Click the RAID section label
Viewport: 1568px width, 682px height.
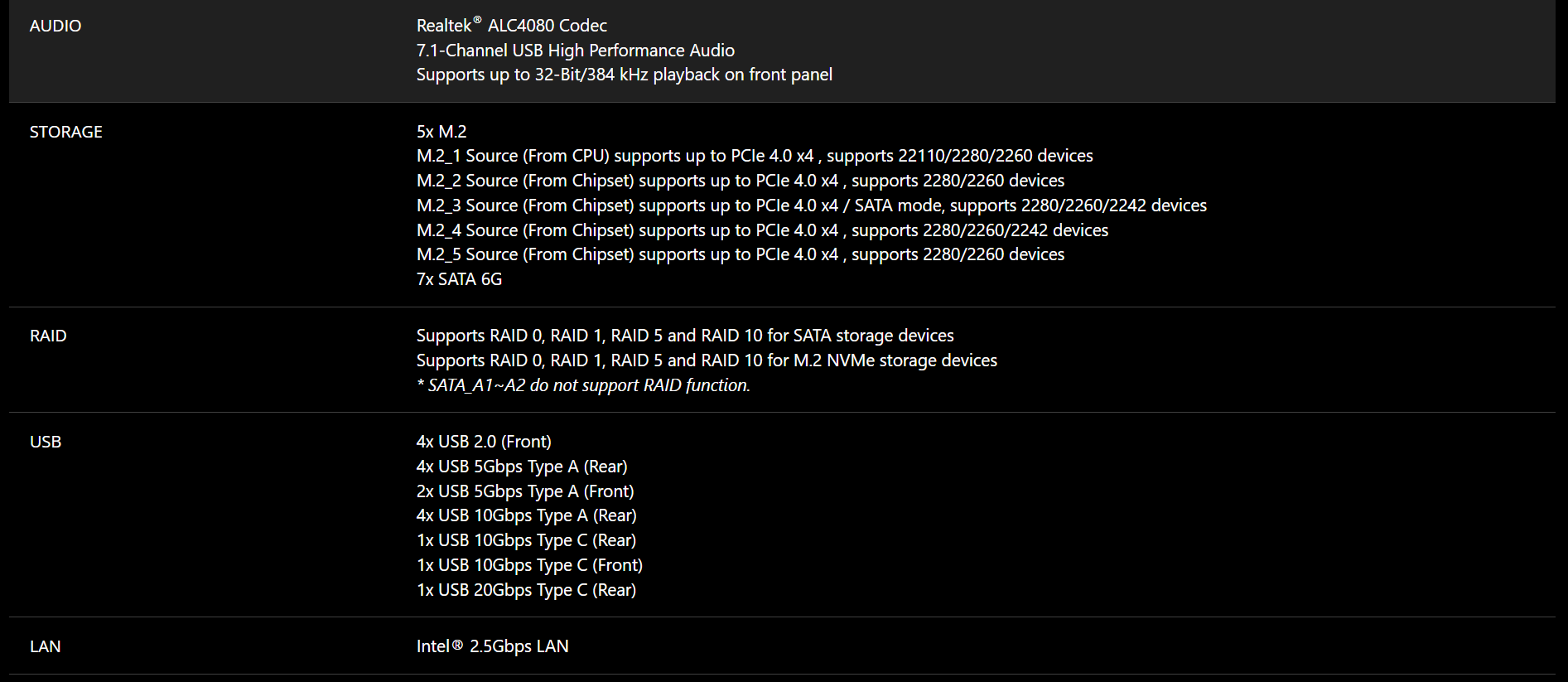pyautogui.click(x=48, y=336)
